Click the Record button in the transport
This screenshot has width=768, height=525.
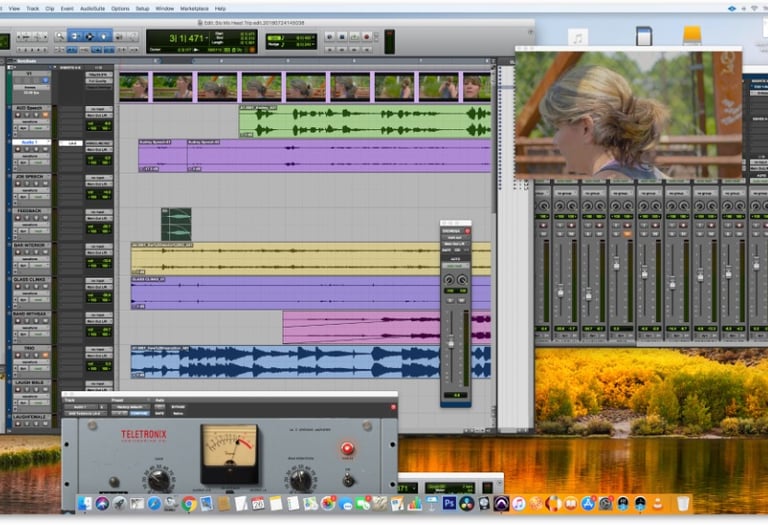tap(365, 35)
